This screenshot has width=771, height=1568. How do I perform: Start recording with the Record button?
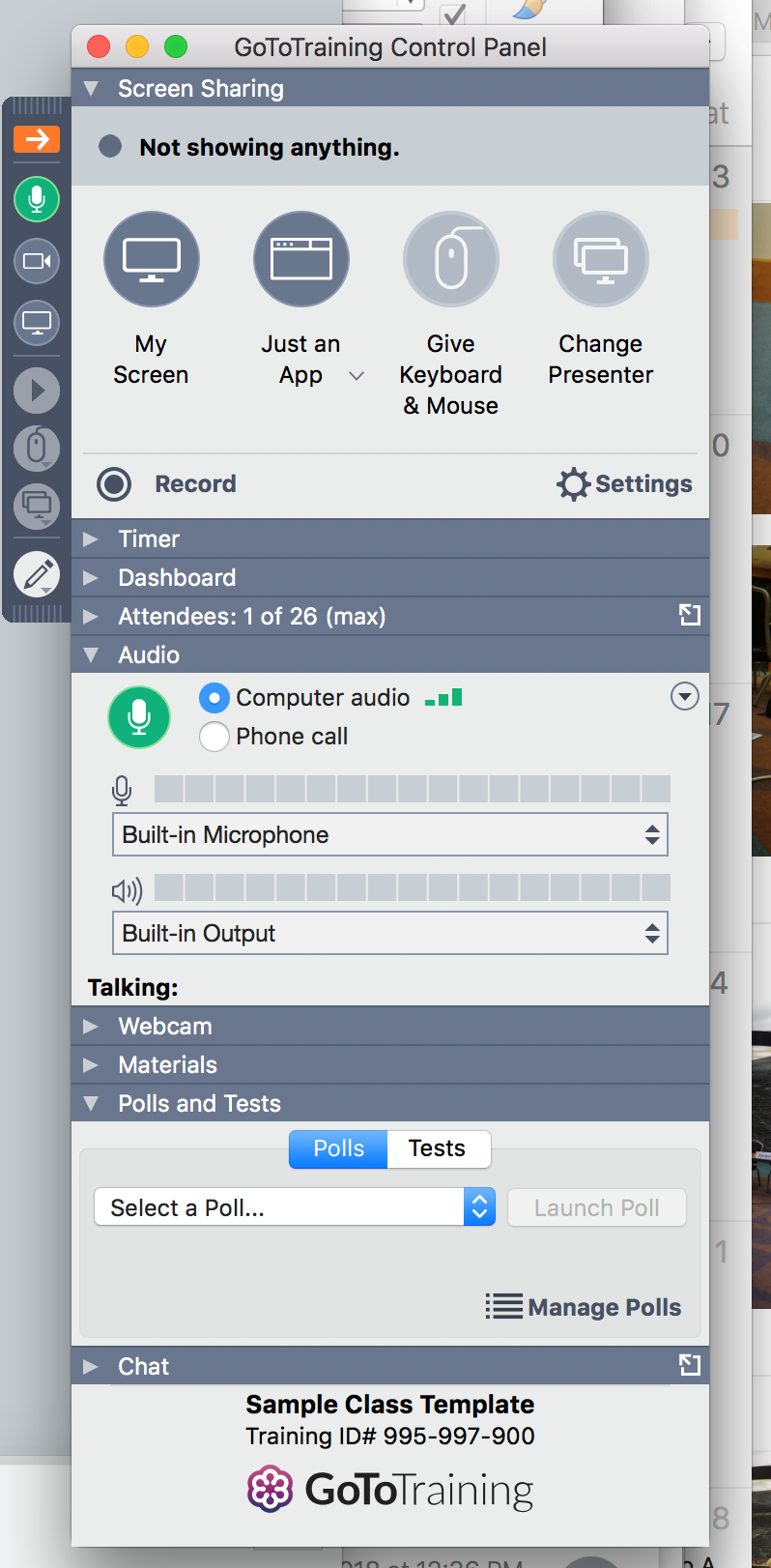point(115,483)
